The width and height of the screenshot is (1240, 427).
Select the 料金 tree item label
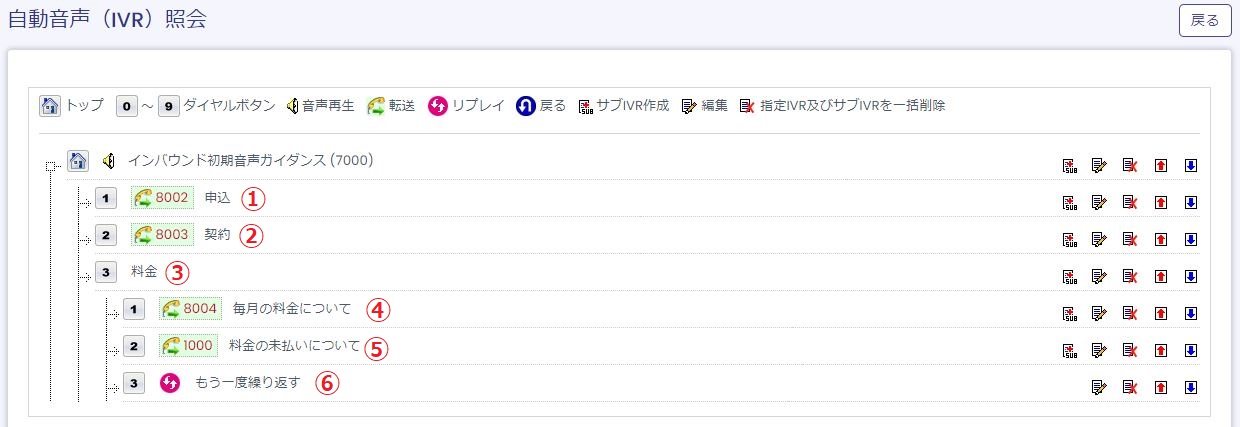(144, 272)
